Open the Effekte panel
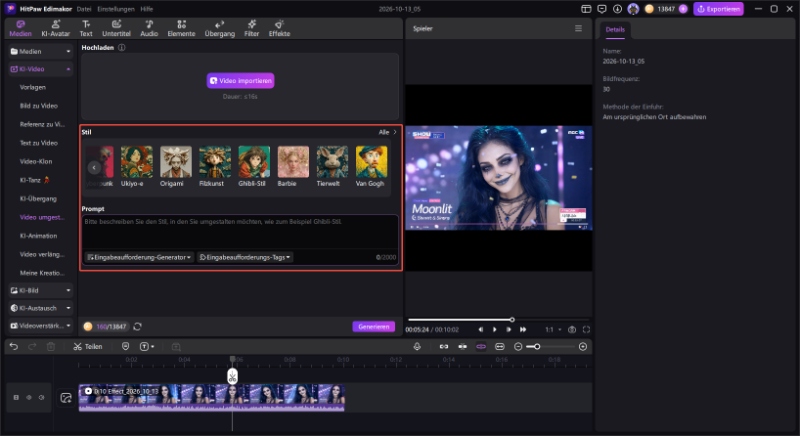 coord(279,29)
